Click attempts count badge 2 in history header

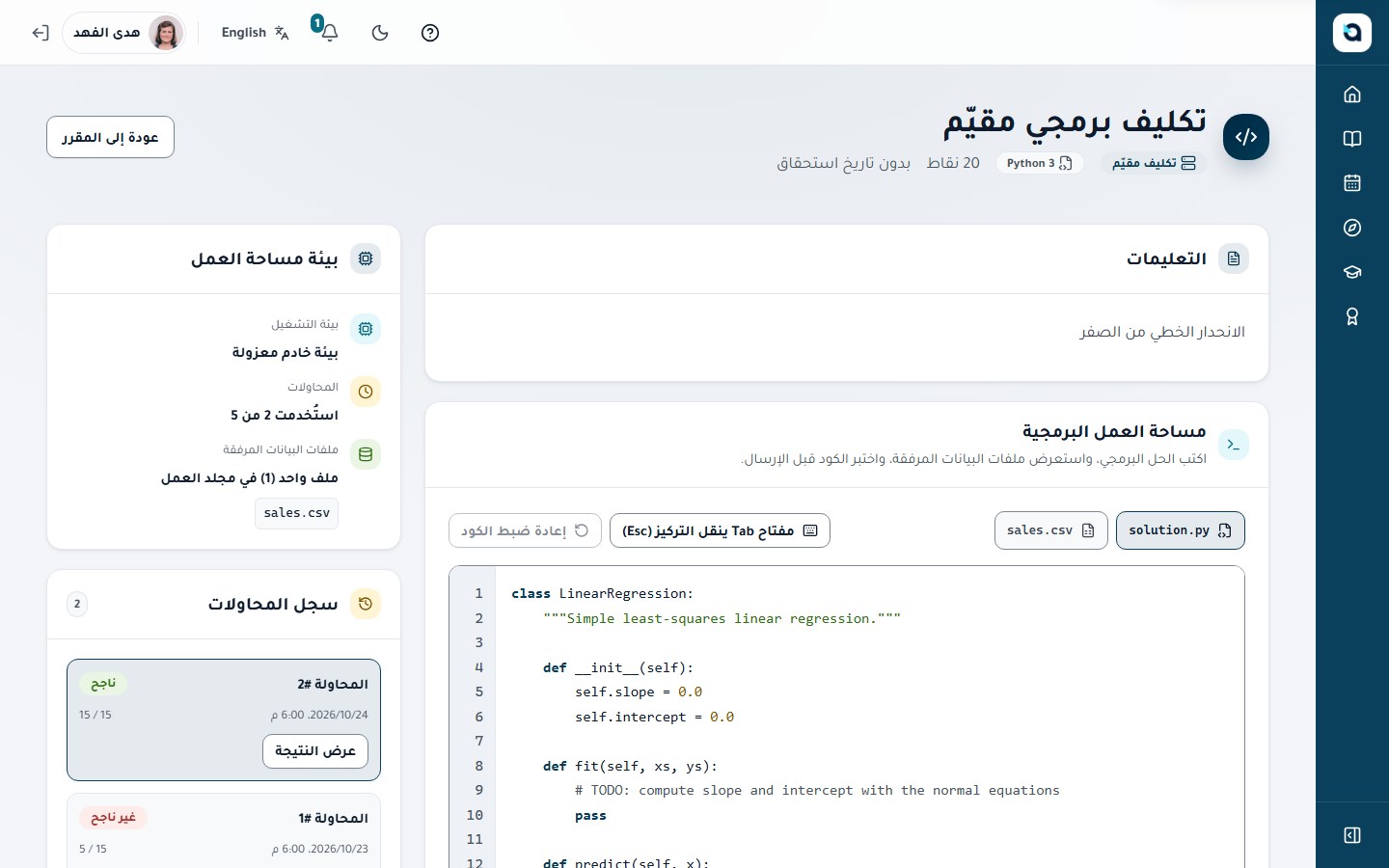point(77,604)
